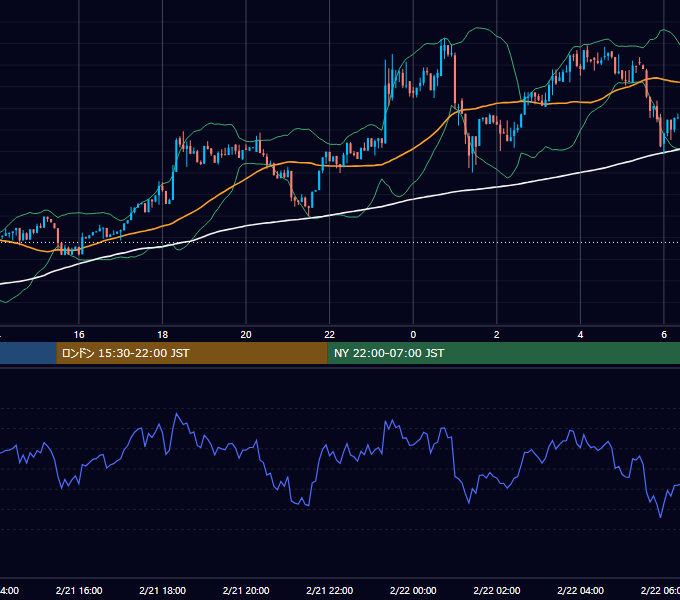Image resolution: width=680 pixels, height=600 pixels.
Task: Click the 2/21 22:00 time label
Action: point(330,590)
